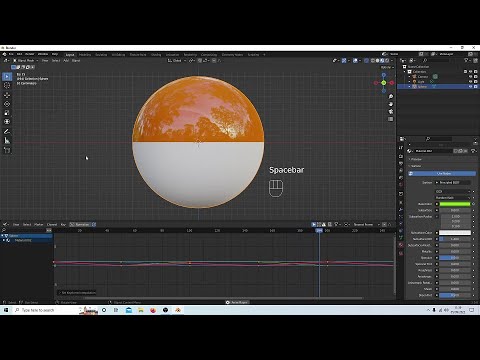Click the Use Nodes button
480x360 pixels.
pos(442,174)
